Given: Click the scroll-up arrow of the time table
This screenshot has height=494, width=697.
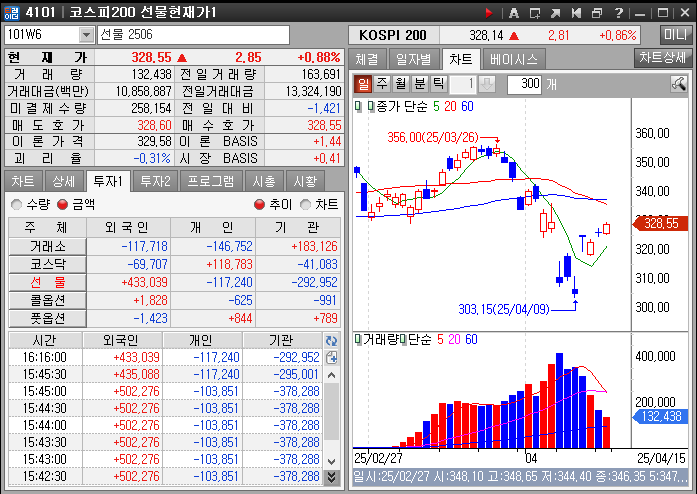Looking at the screenshot, I should (332, 375).
